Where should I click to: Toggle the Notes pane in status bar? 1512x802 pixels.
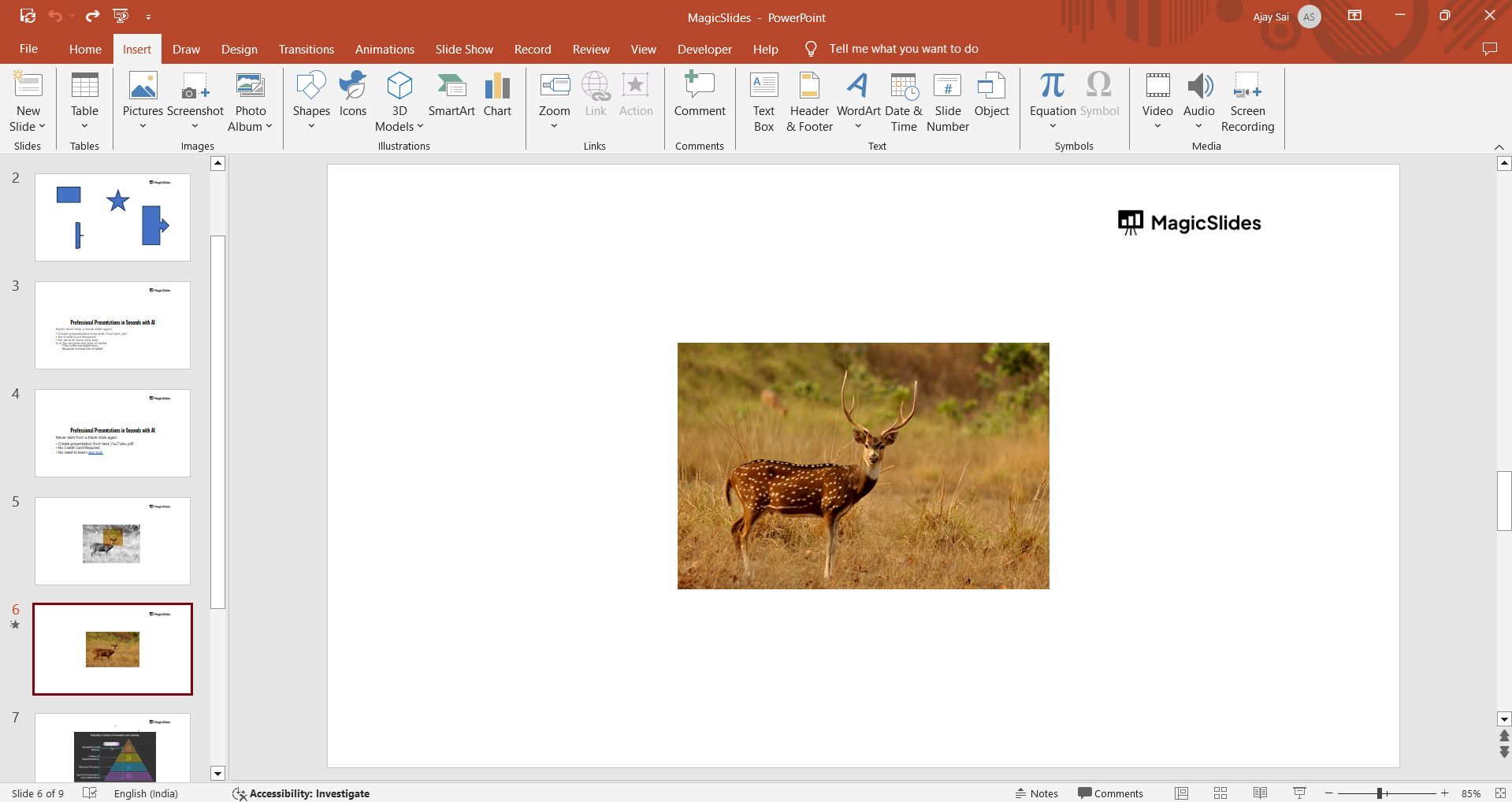click(1036, 793)
